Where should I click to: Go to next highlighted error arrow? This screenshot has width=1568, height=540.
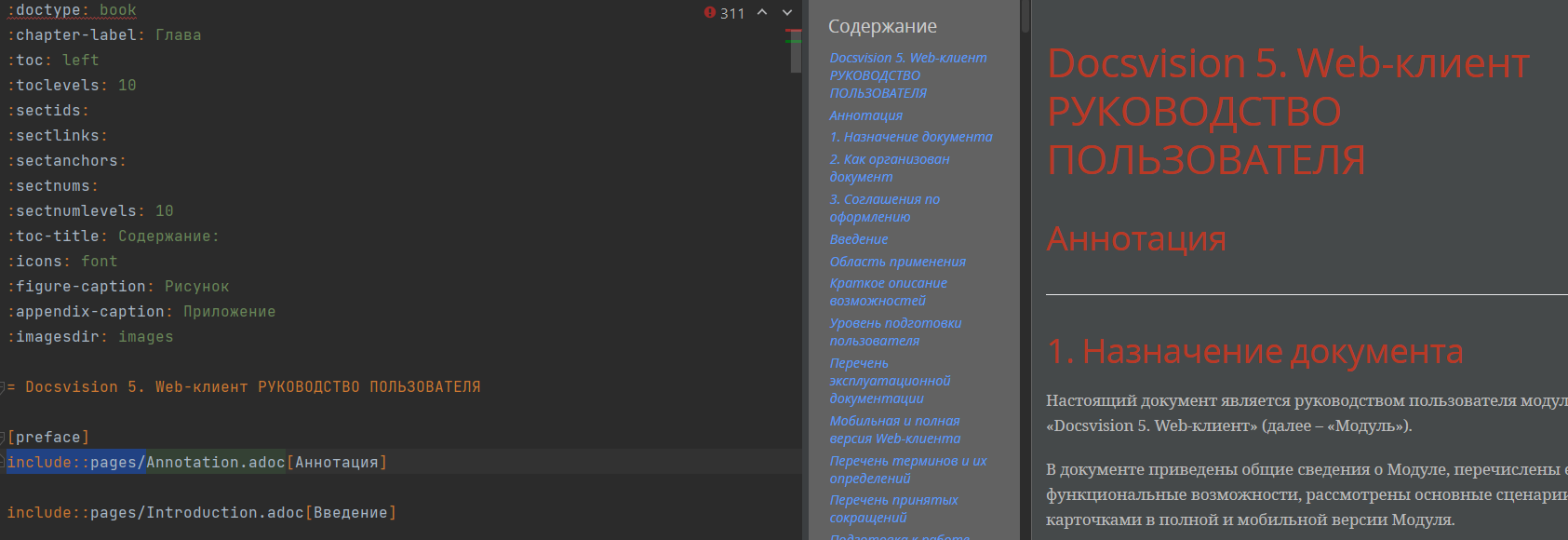[787, 12]
